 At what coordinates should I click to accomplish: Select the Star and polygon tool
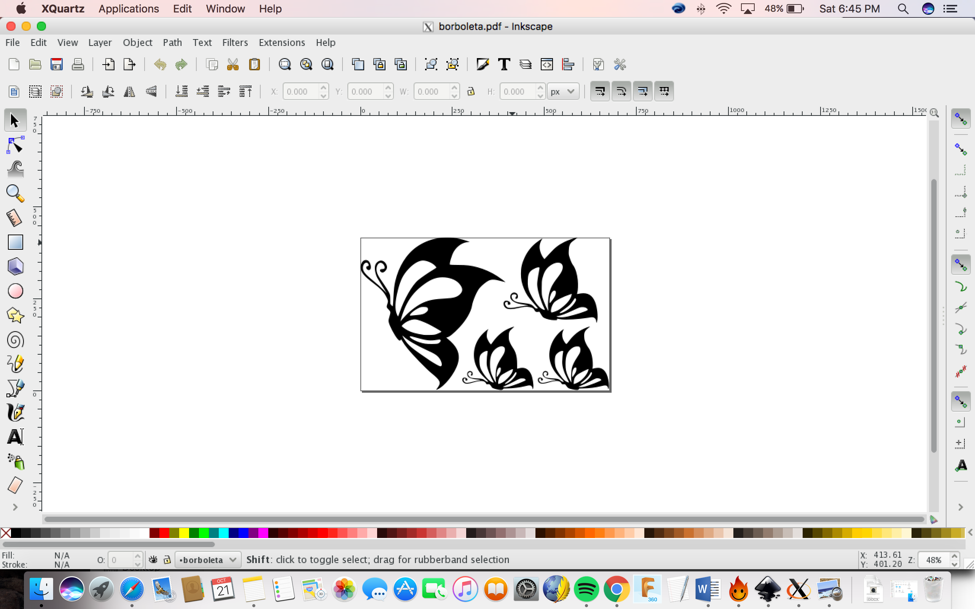15,315
